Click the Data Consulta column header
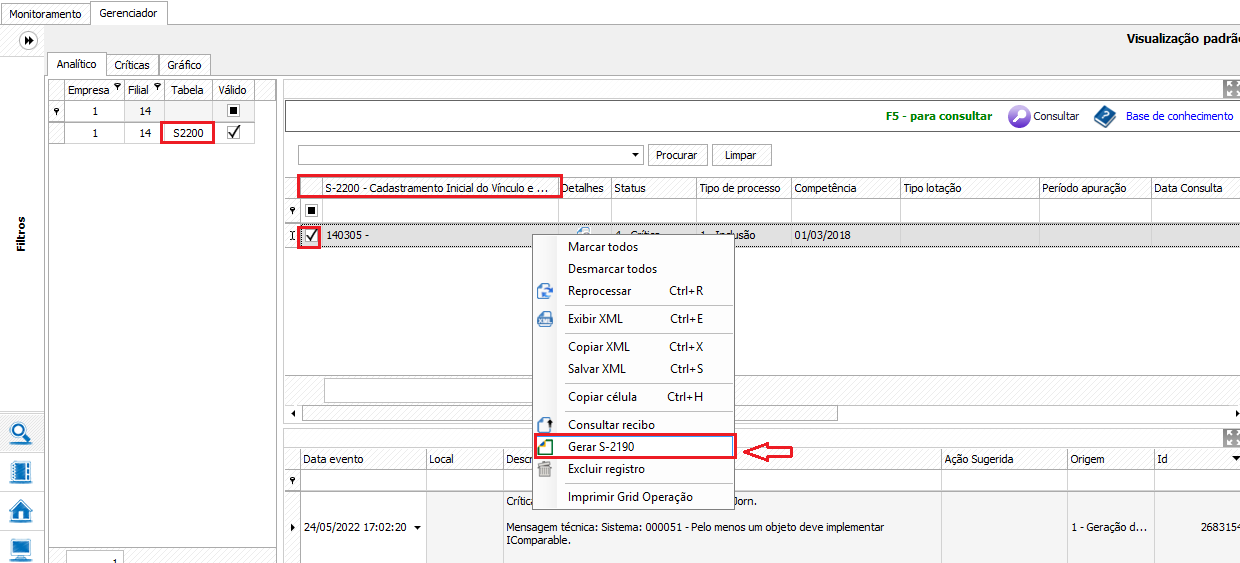 [1195, 188]
